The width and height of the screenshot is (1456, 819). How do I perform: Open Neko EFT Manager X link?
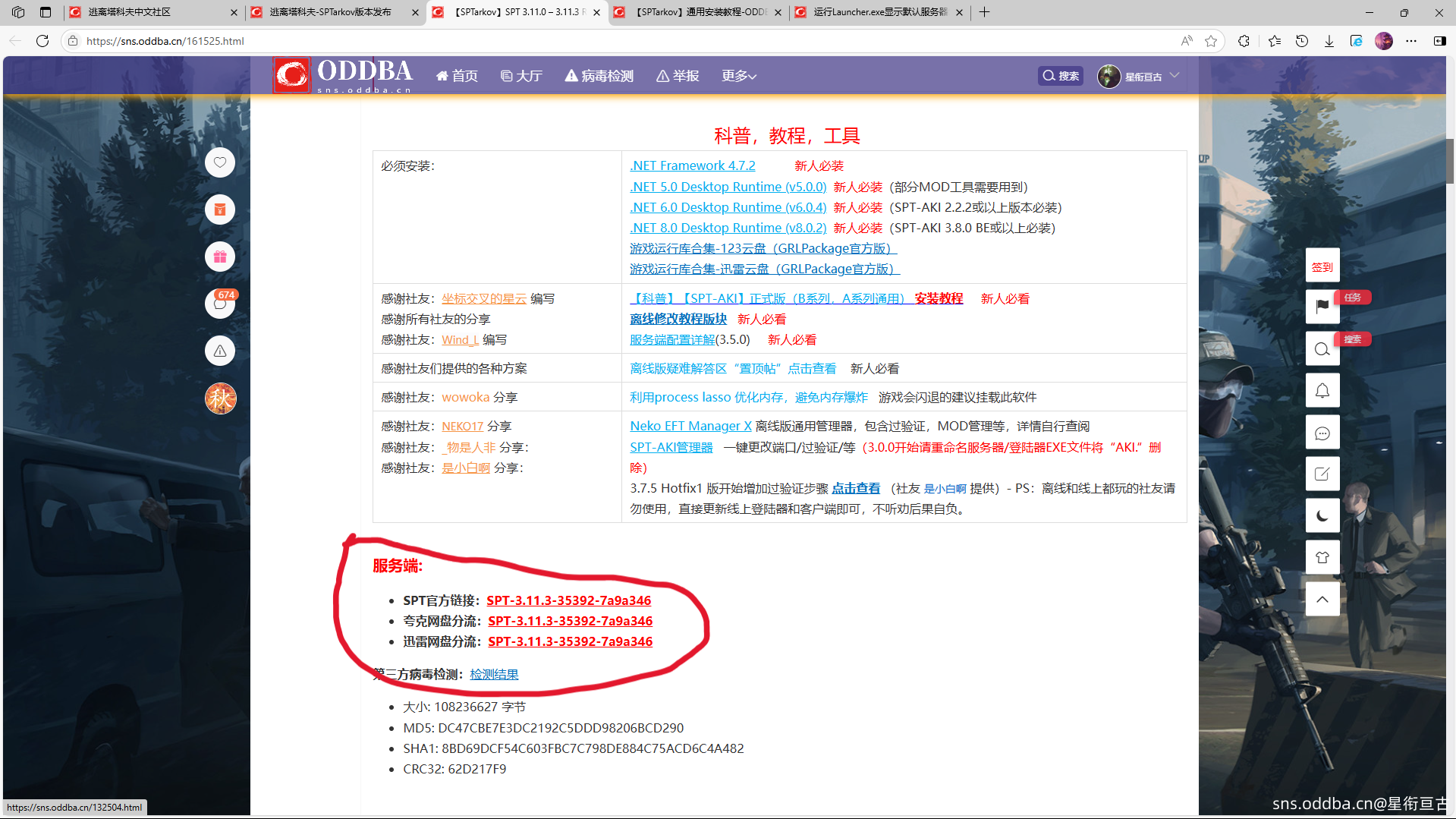(x=690, y=426)
